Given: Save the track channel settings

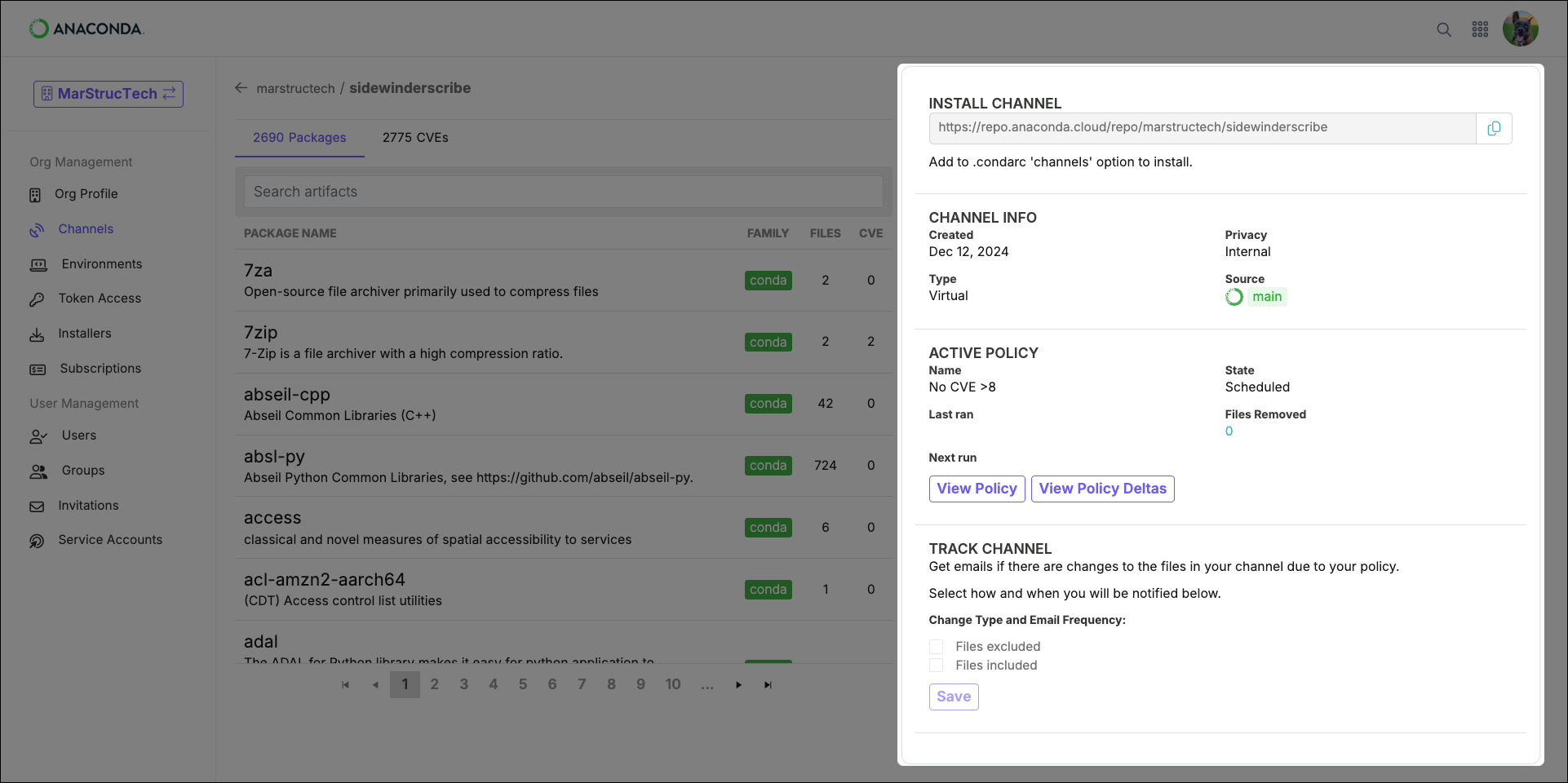Looking at the screenshot, I should (954, 697).
